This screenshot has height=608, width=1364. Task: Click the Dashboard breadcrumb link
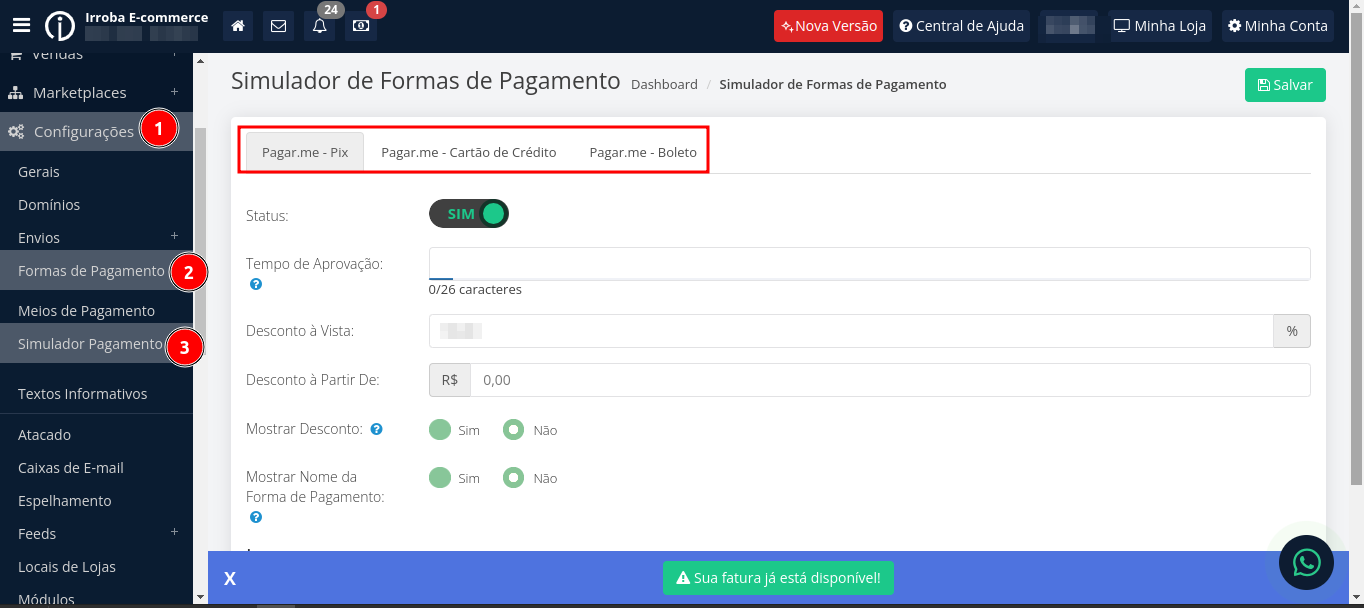(664, 85)
